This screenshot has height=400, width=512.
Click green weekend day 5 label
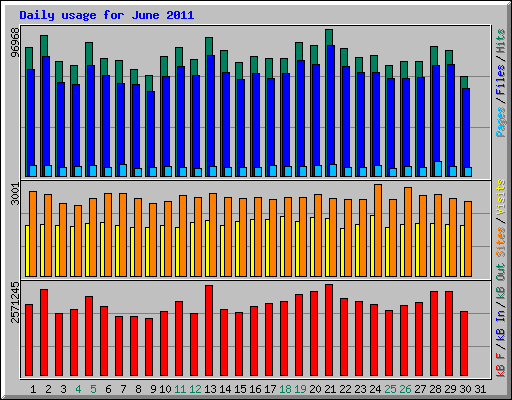[x=93, y=389]
